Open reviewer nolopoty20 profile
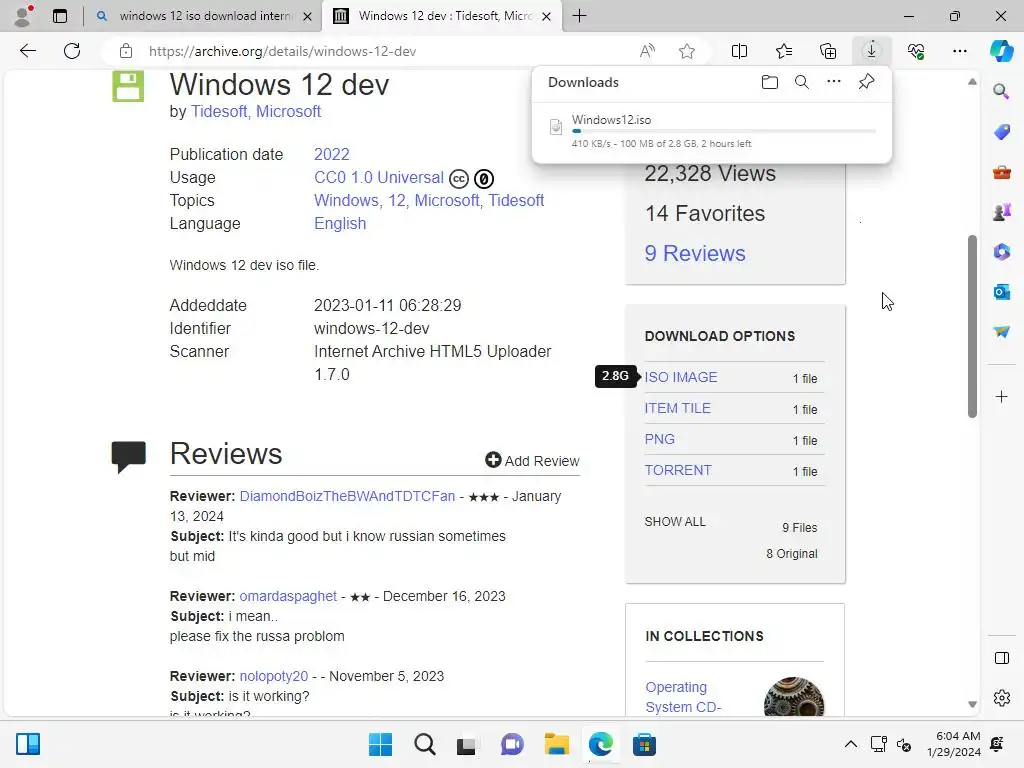The height and width of the screenshot is (768, 1024). click(274, 676)
